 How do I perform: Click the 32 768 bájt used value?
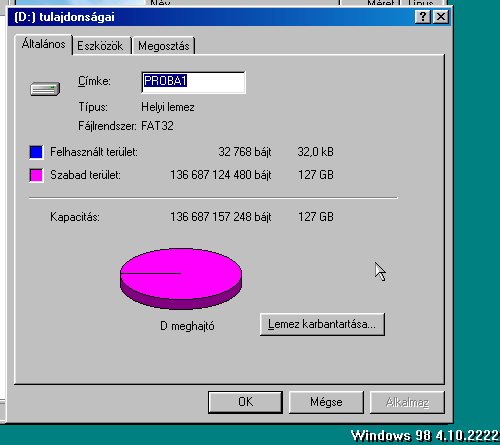tap(245, 152)
